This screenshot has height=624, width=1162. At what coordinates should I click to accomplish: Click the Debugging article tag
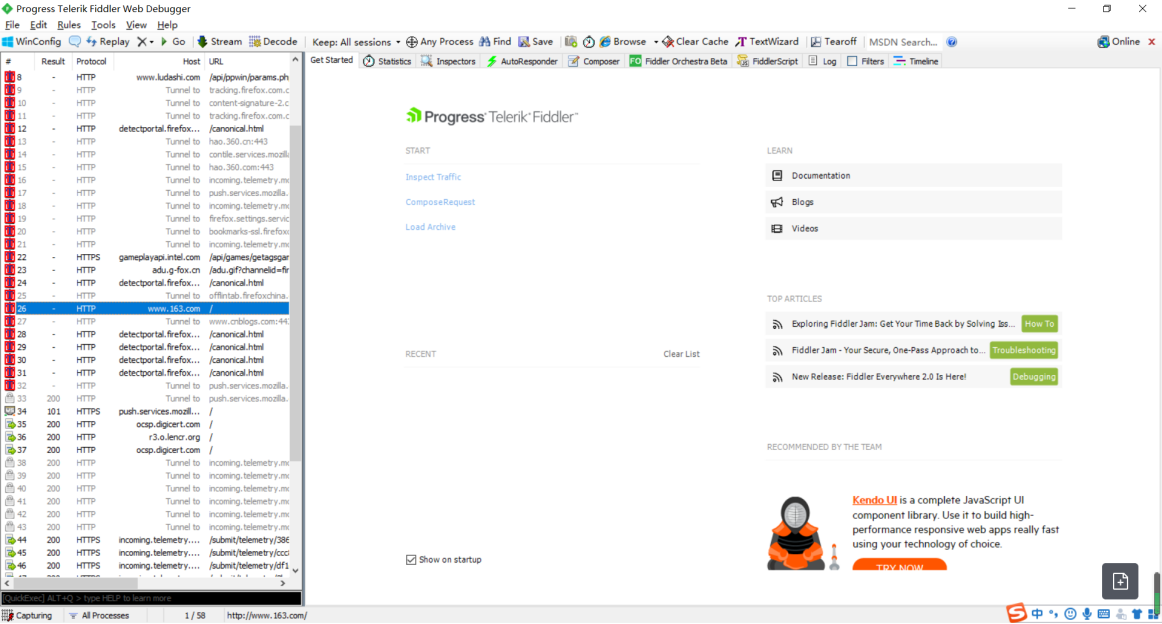(1034, 377)
